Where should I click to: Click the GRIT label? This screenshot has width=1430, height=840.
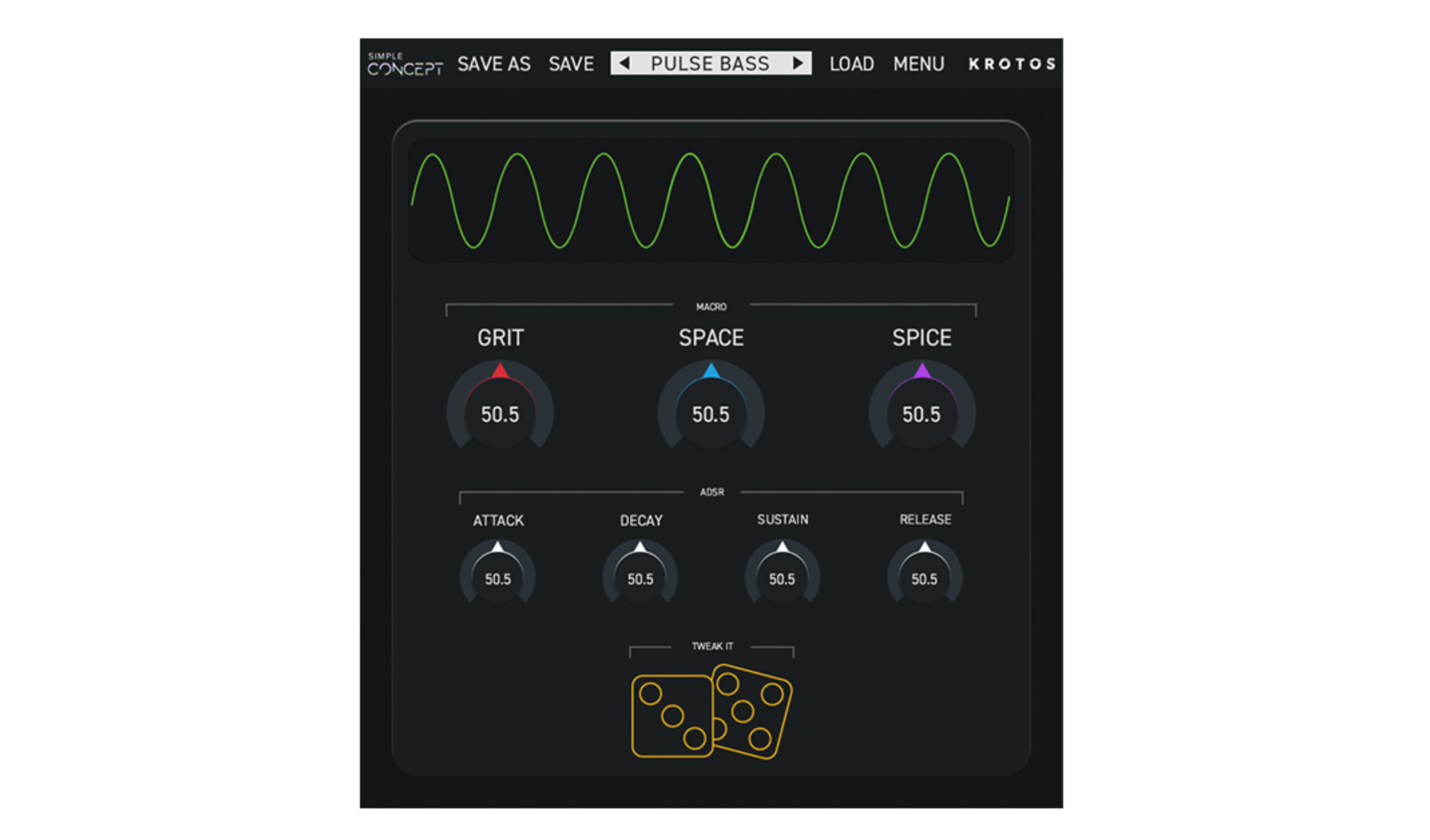click(500, 338)
